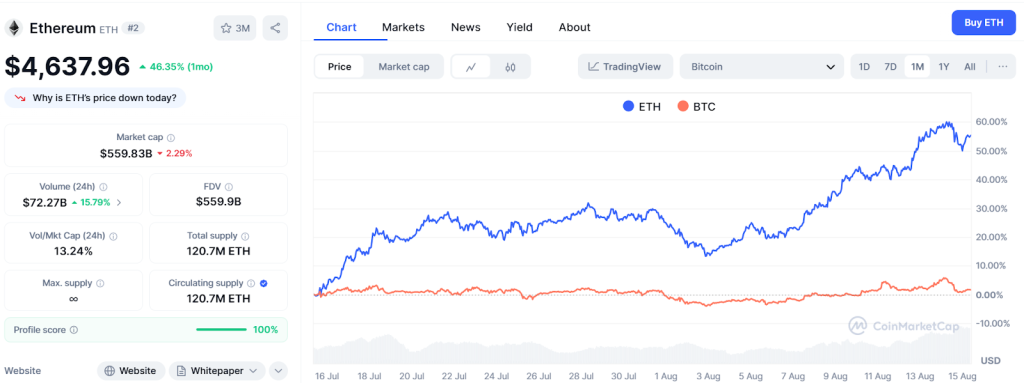1024x383 pixels.
Task: Select the 1Y time range
Action: click(943, 67)
